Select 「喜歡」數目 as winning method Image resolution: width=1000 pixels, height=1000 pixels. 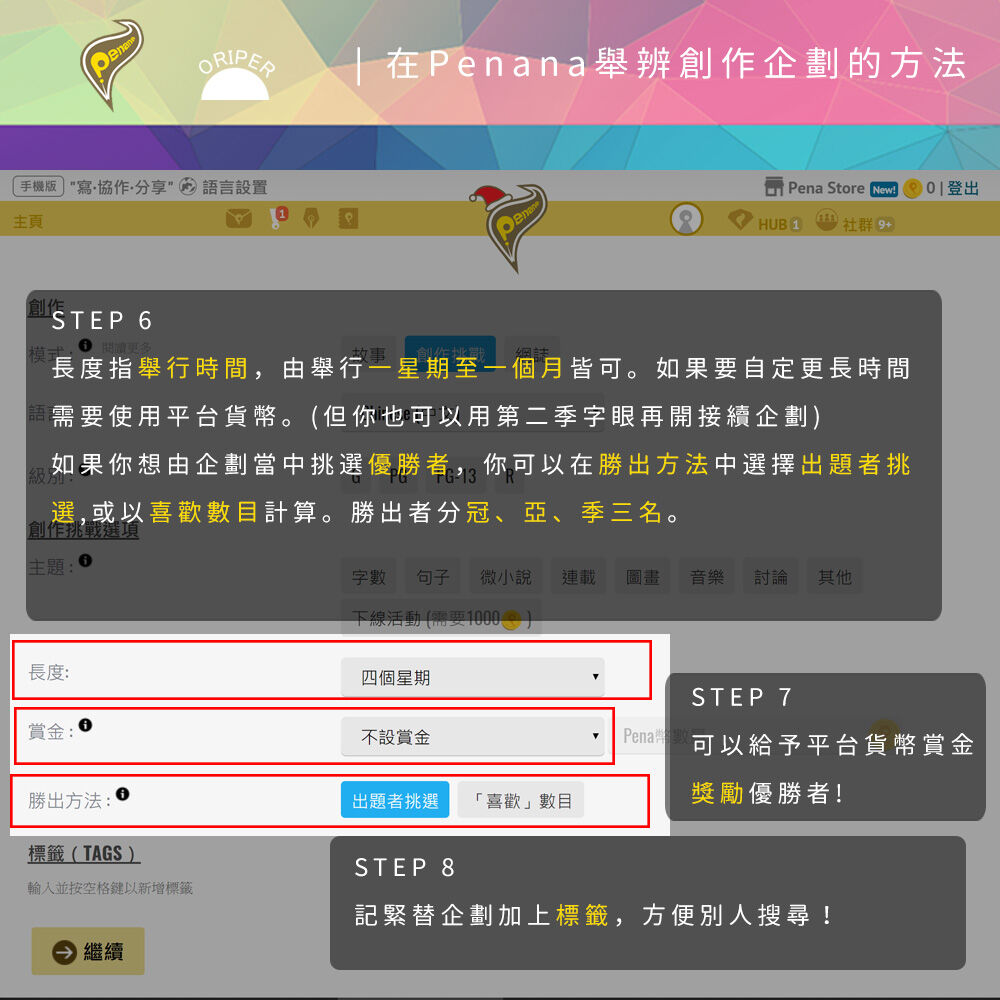[x=520, y=800]
